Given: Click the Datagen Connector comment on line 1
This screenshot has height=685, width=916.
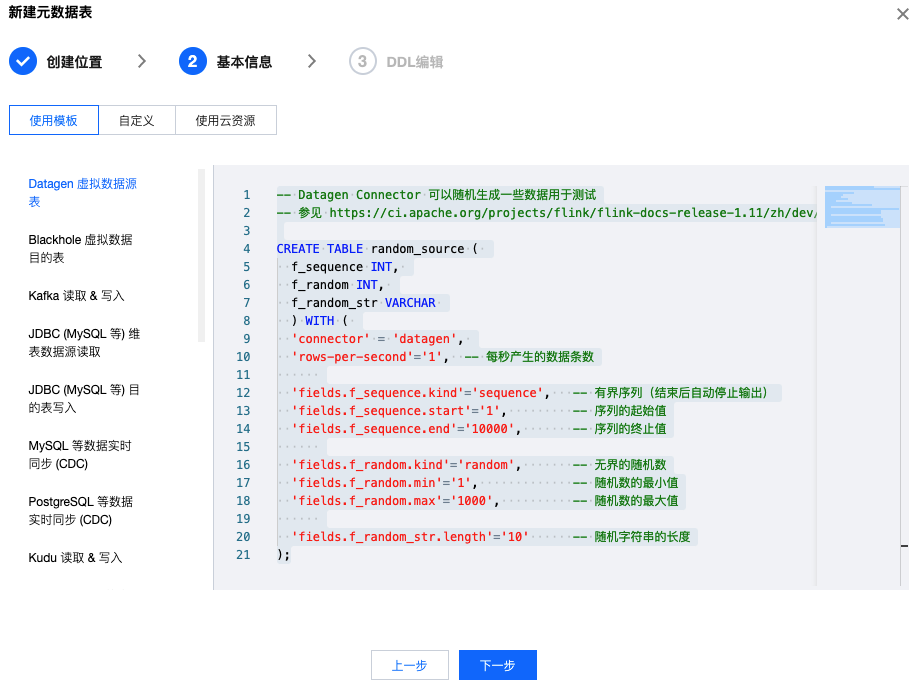Looking at the screenshot, I should [x=436, y=195].
